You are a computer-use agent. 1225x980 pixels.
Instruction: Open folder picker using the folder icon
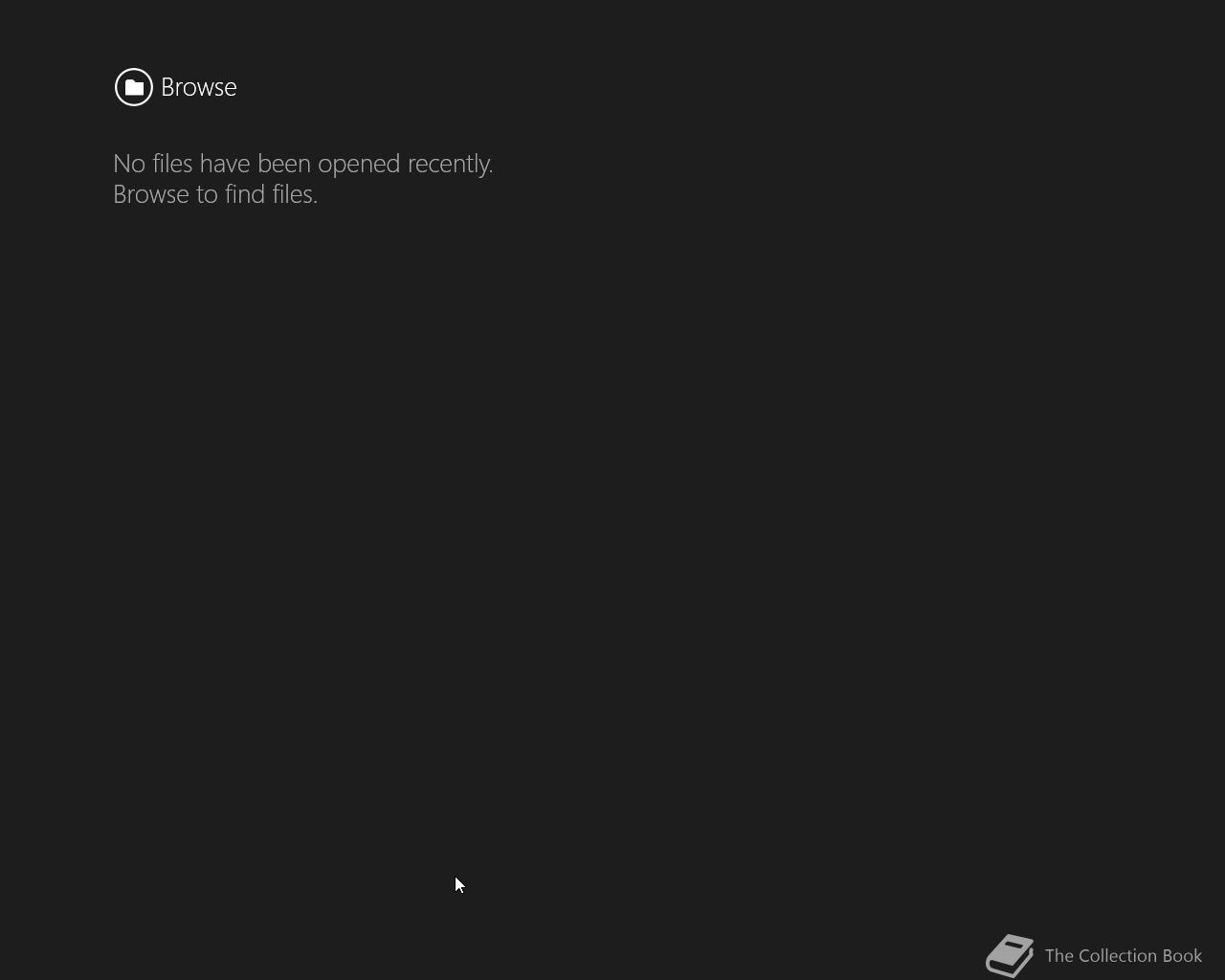[x=134, y=87]
